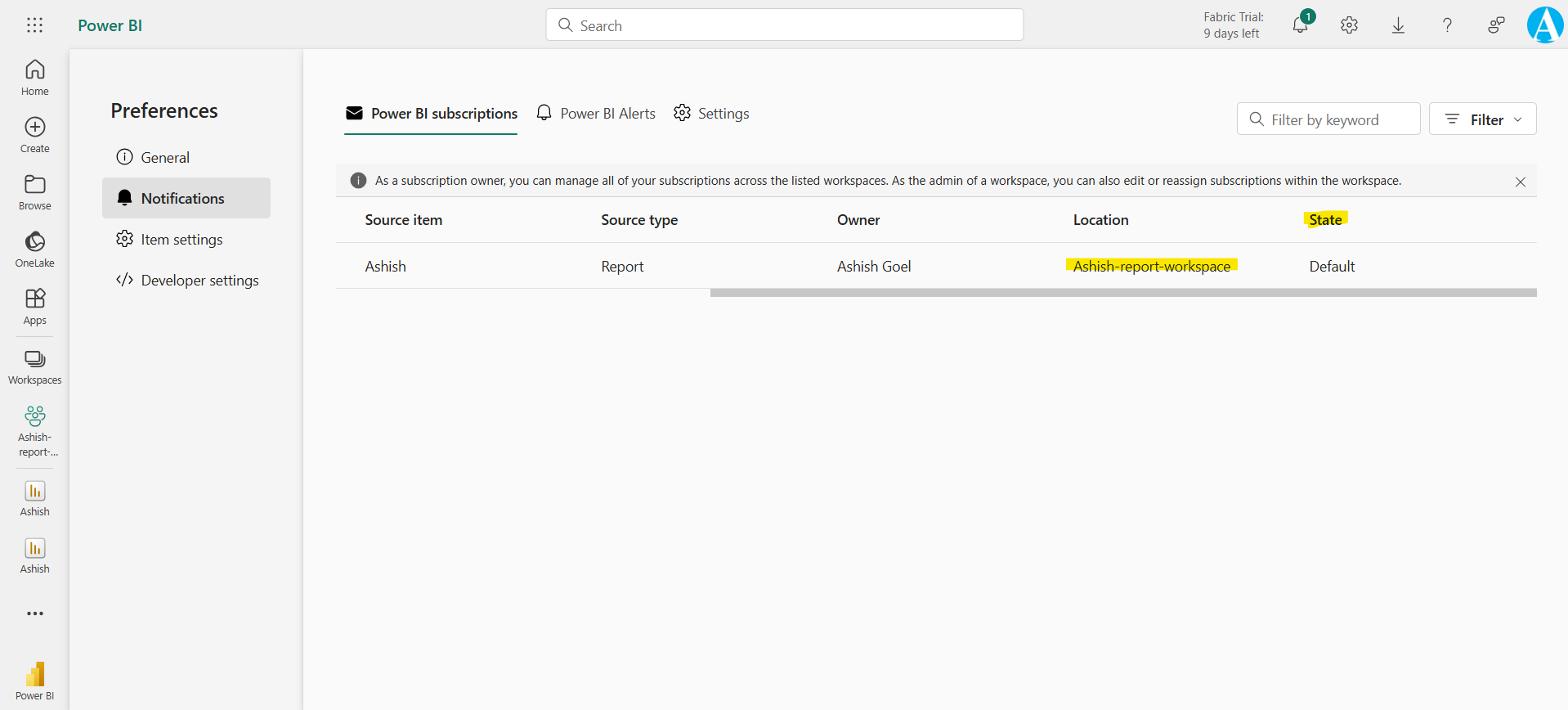Open OneLake from the sidebar
1568x710 pixels.
[34, 249]
